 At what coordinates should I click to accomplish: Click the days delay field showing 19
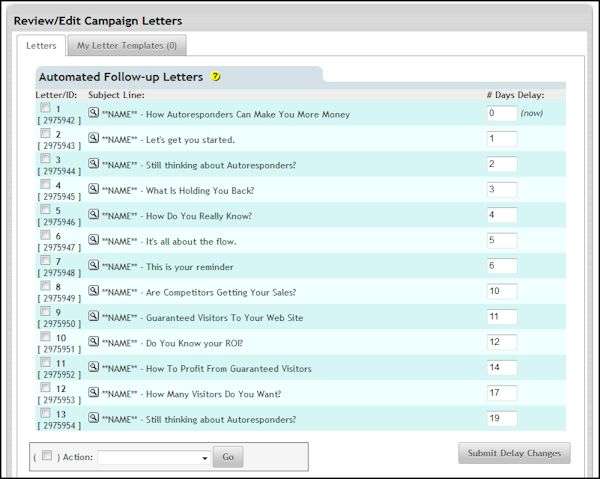(x=501, y=418)
